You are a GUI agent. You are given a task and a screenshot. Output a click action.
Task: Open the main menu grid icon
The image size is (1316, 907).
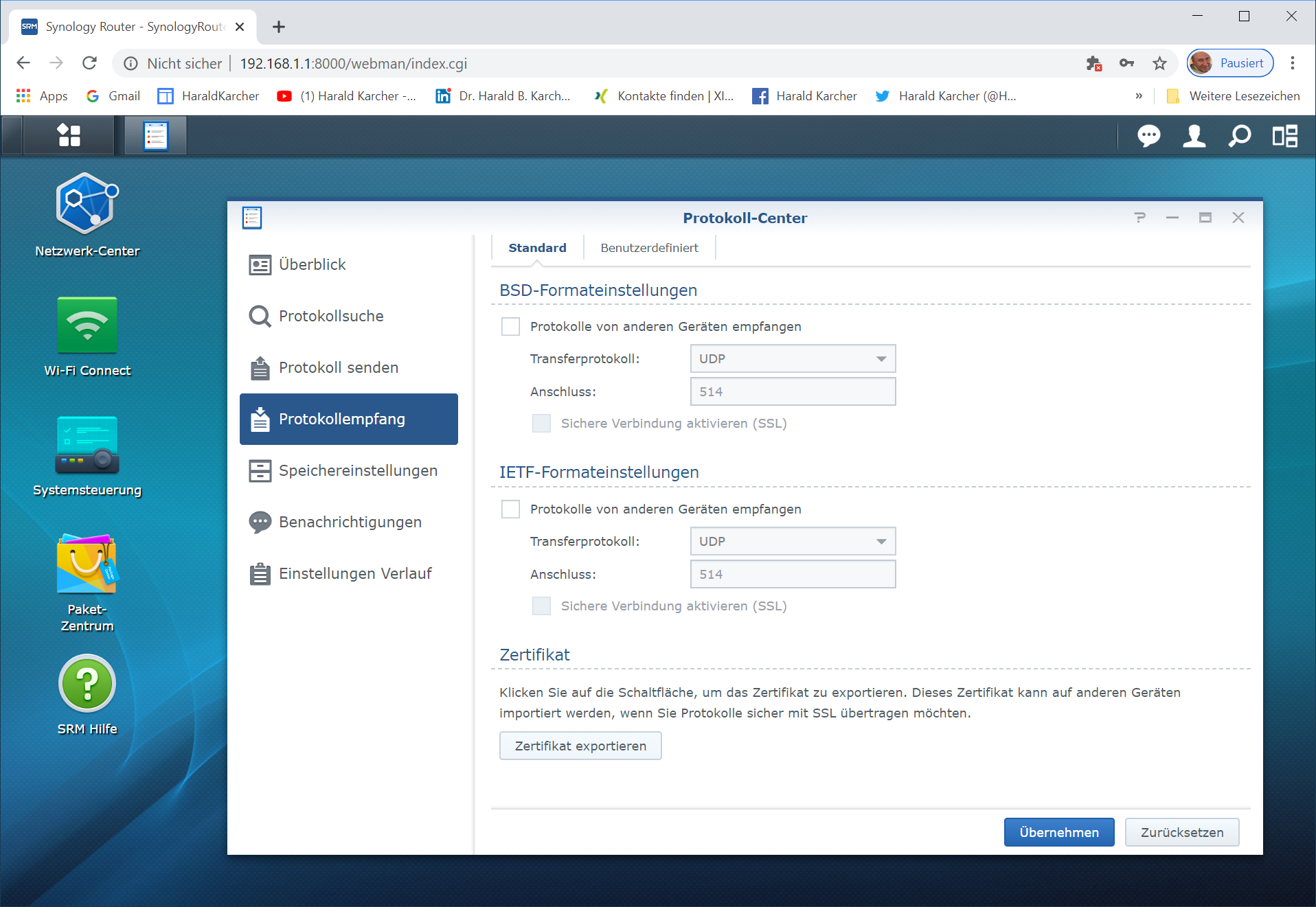point(69,135)
